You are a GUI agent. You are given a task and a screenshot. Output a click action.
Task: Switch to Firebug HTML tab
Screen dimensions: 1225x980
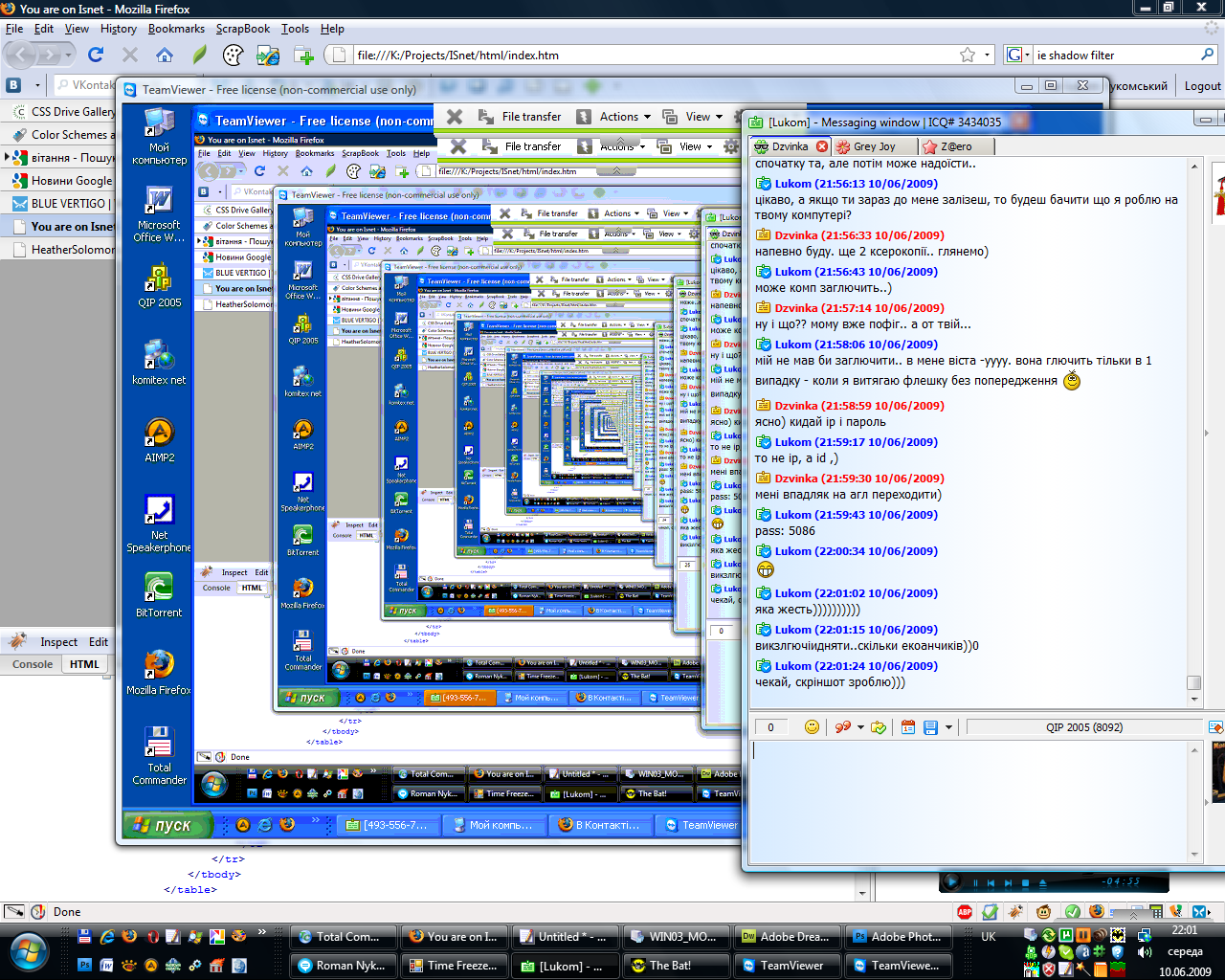[84, 664]
